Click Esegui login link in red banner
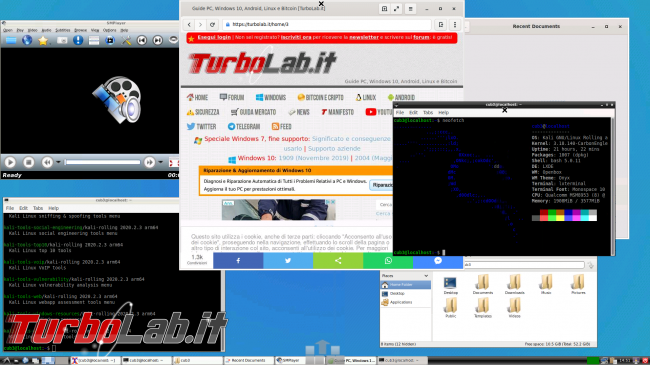Viewport: 650px width, 365px height. point(214,37)
